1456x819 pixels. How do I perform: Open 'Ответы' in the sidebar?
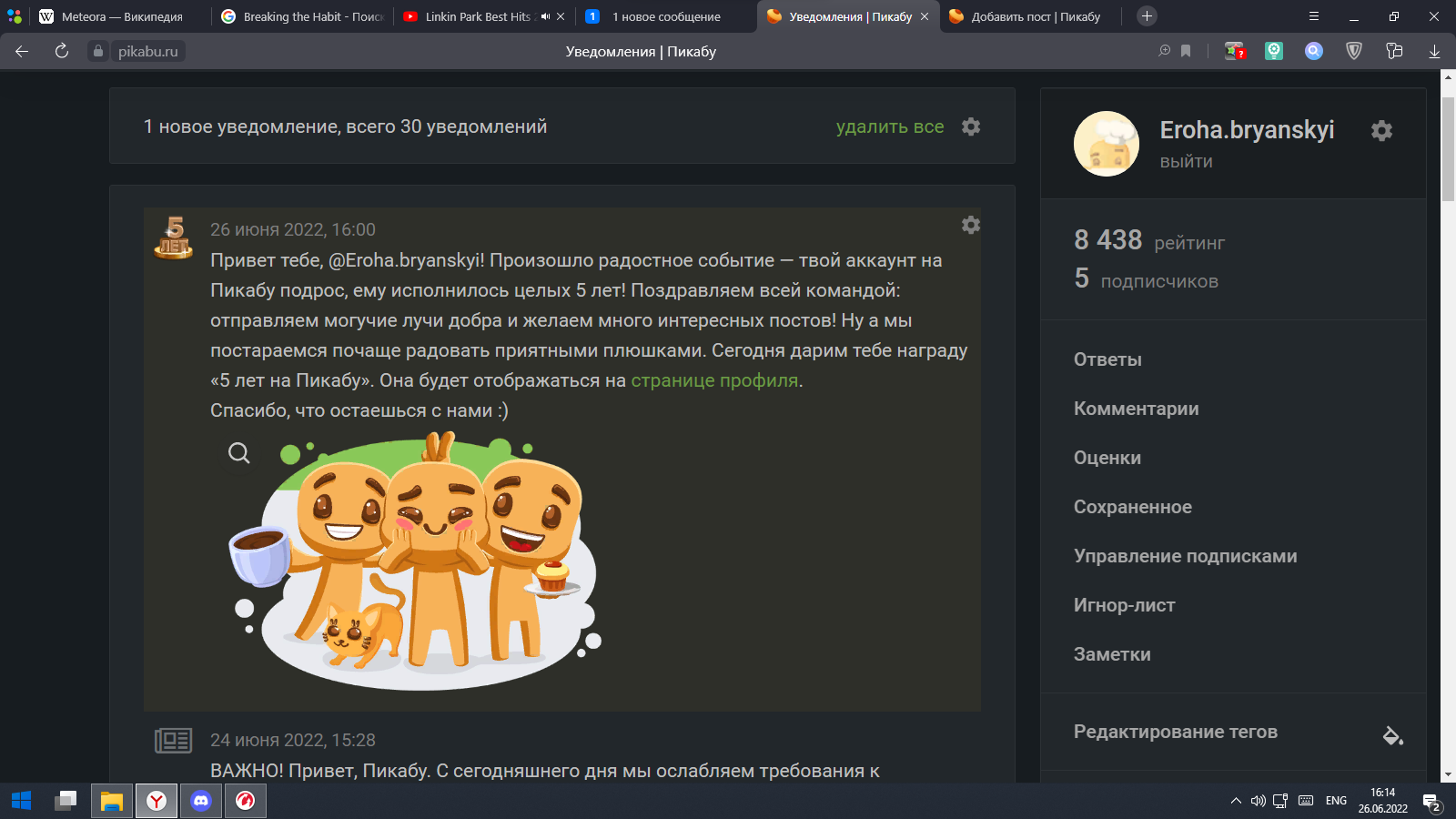point(1107,359)
